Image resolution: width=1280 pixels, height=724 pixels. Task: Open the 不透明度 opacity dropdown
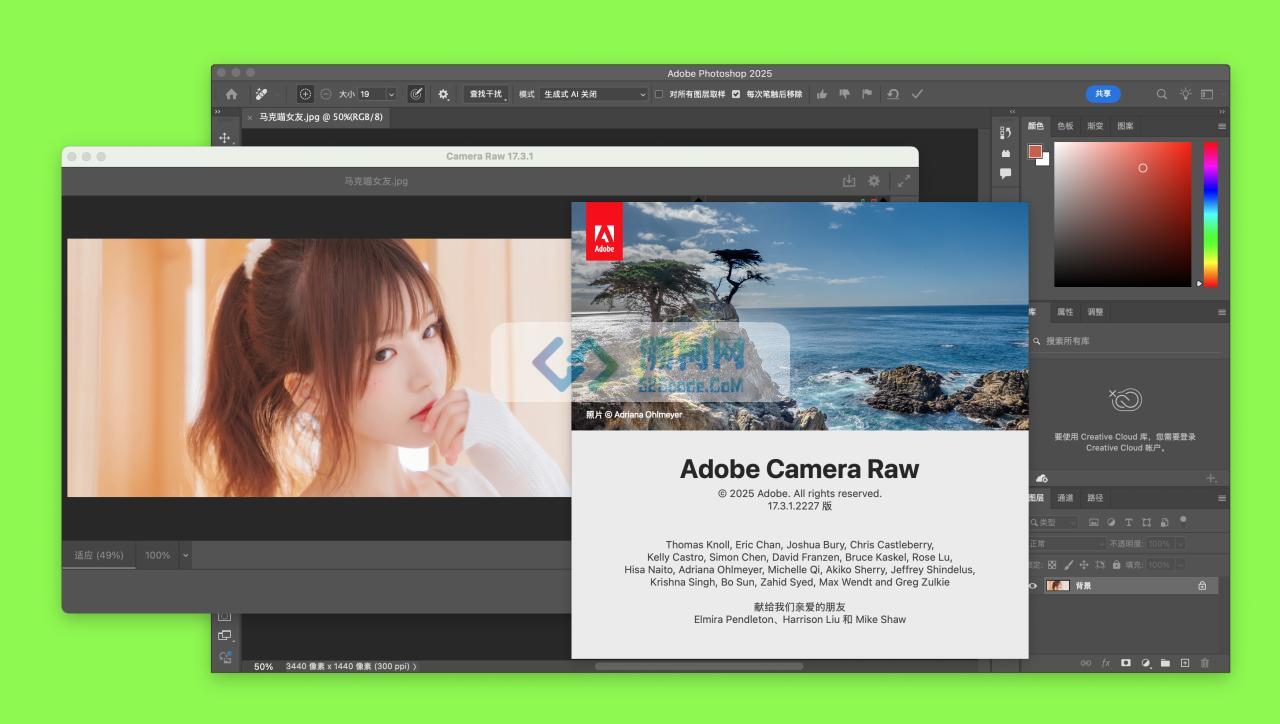(x=1180, y=544)
